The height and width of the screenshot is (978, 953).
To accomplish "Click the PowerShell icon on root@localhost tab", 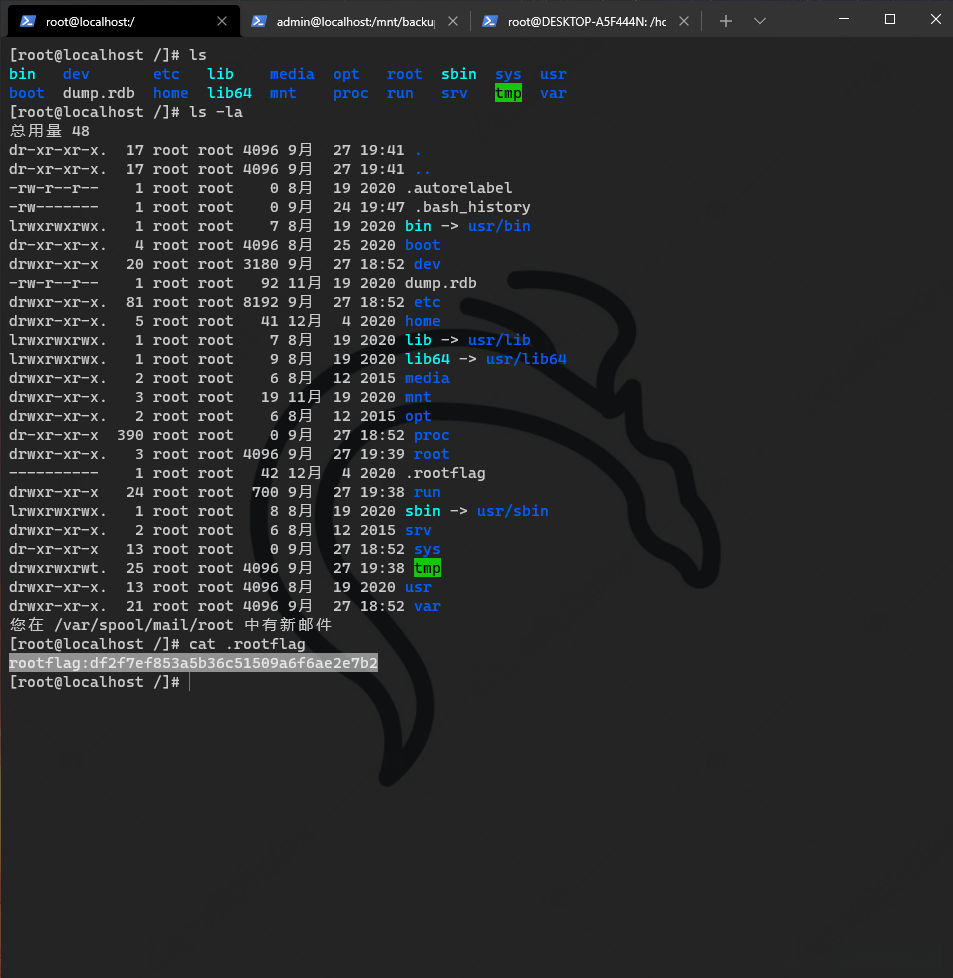I will click(x=28, y=21).
